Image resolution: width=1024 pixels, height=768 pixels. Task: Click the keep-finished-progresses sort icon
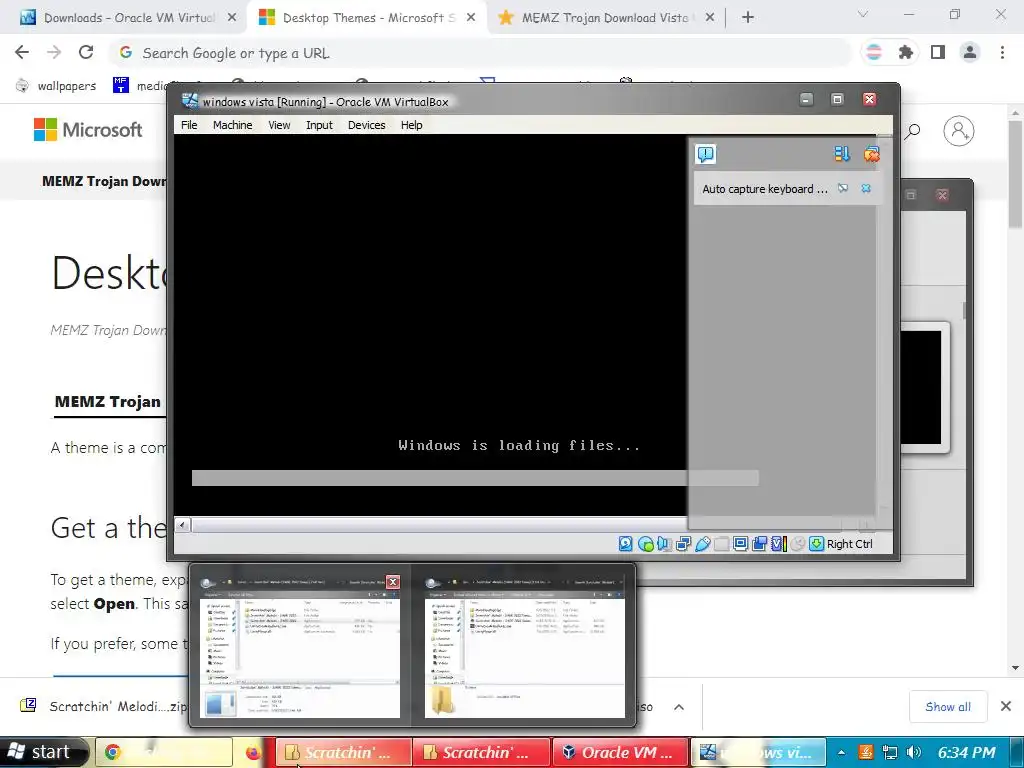tap(842, 154)
